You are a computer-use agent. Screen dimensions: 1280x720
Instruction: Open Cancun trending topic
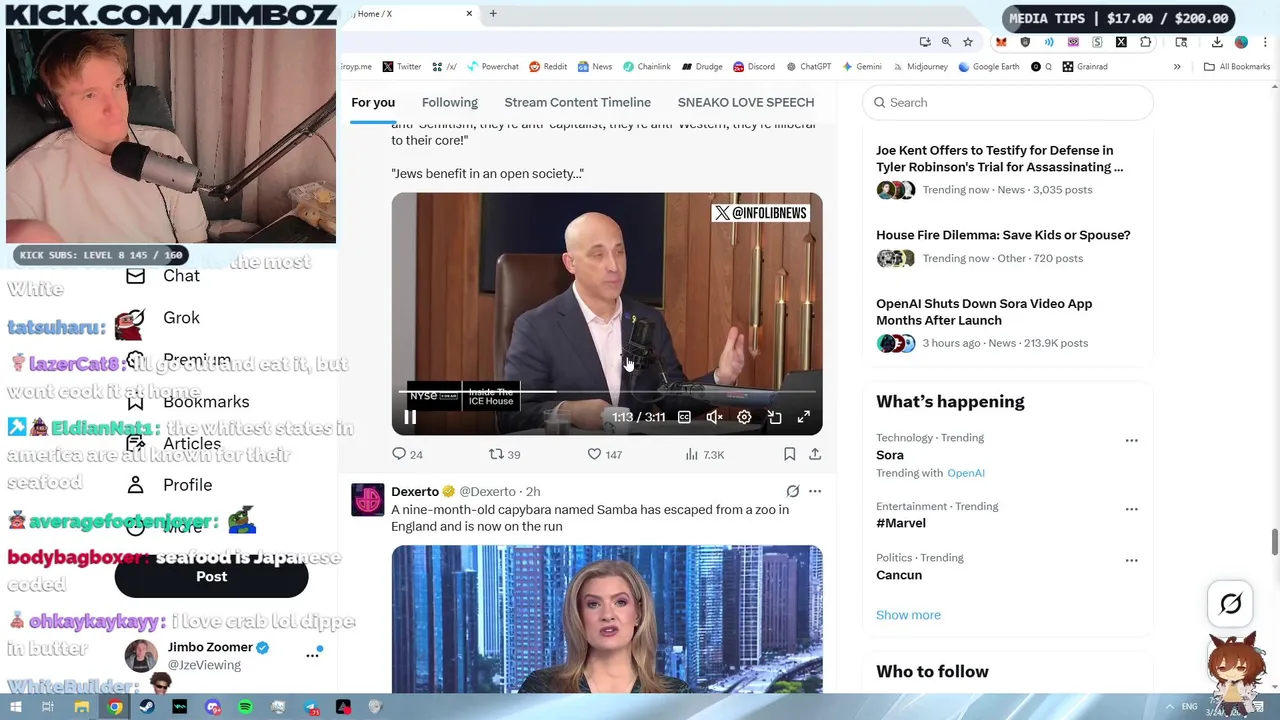pyautogui.click(x=899, y=575)
